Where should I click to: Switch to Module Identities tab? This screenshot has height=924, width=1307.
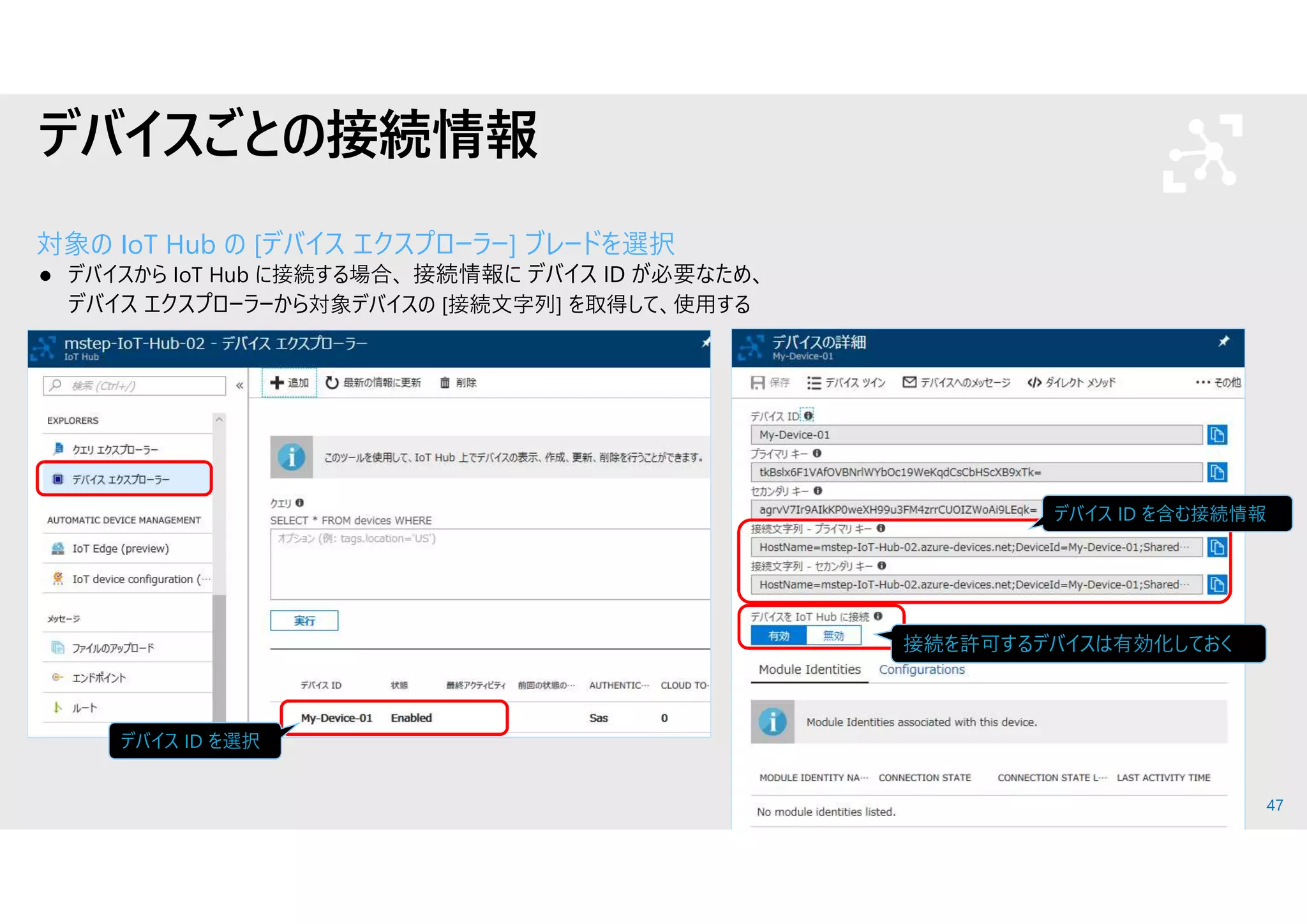pyautogui.click(x=809, y=669)
